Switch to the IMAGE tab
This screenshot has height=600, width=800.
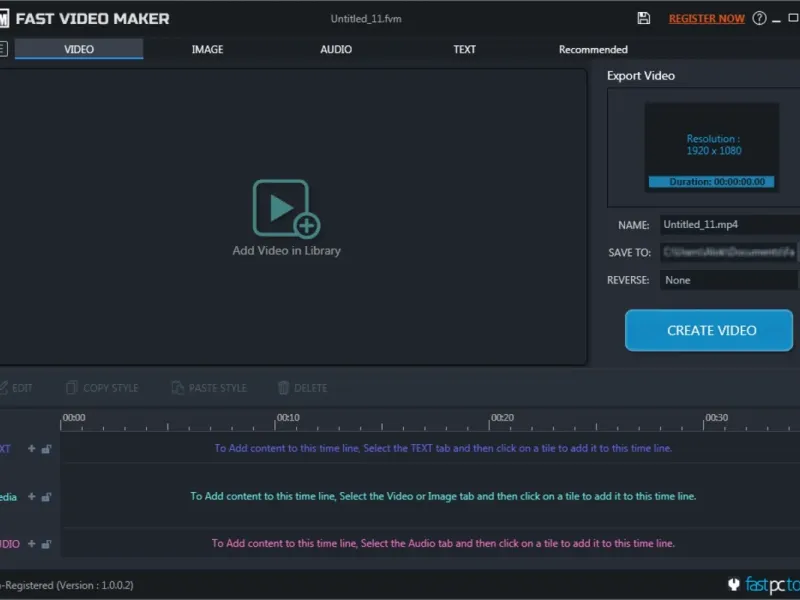coord(207,49)
